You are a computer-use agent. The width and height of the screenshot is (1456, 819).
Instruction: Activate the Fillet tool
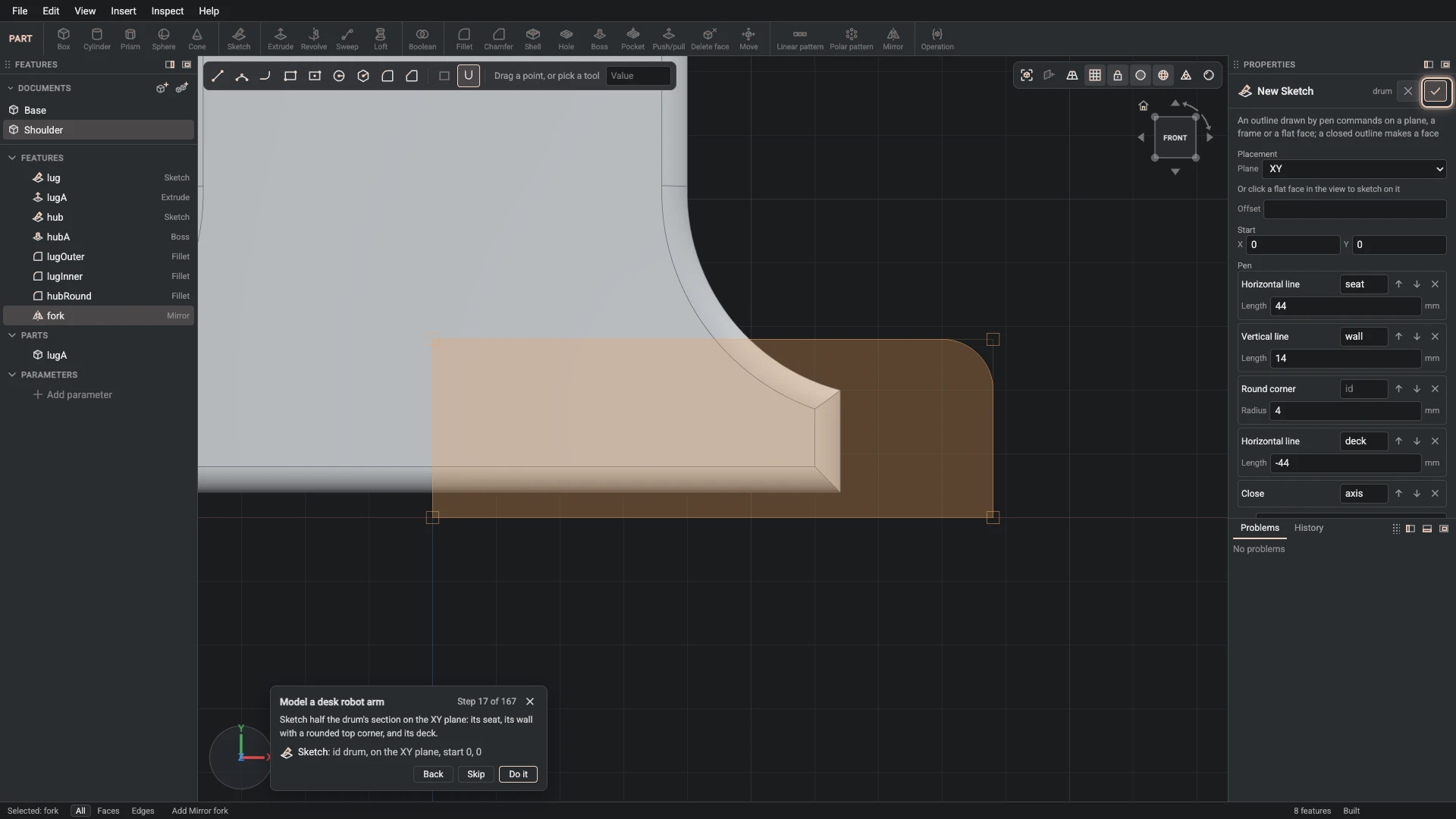point(464,39)
